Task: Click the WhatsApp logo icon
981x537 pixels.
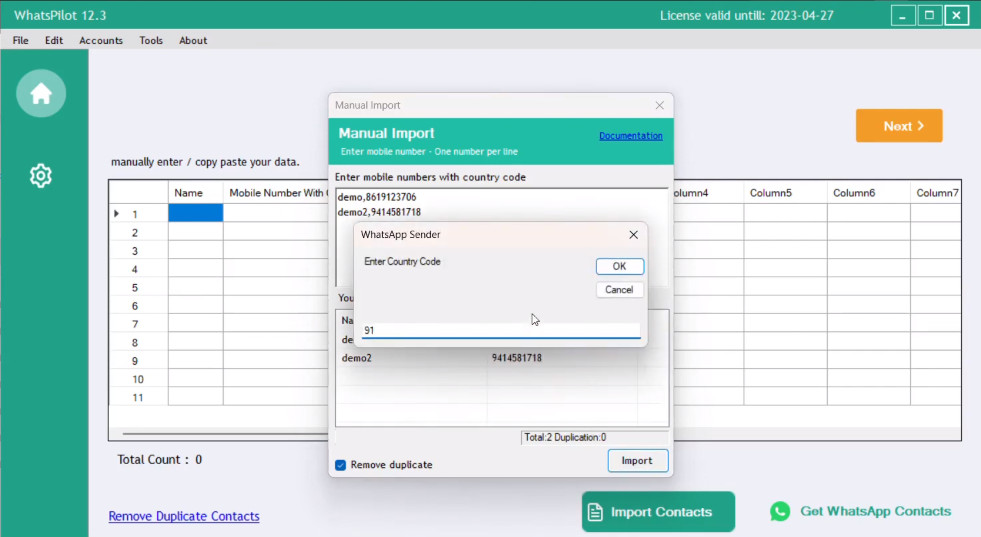Action: [780, 511]
